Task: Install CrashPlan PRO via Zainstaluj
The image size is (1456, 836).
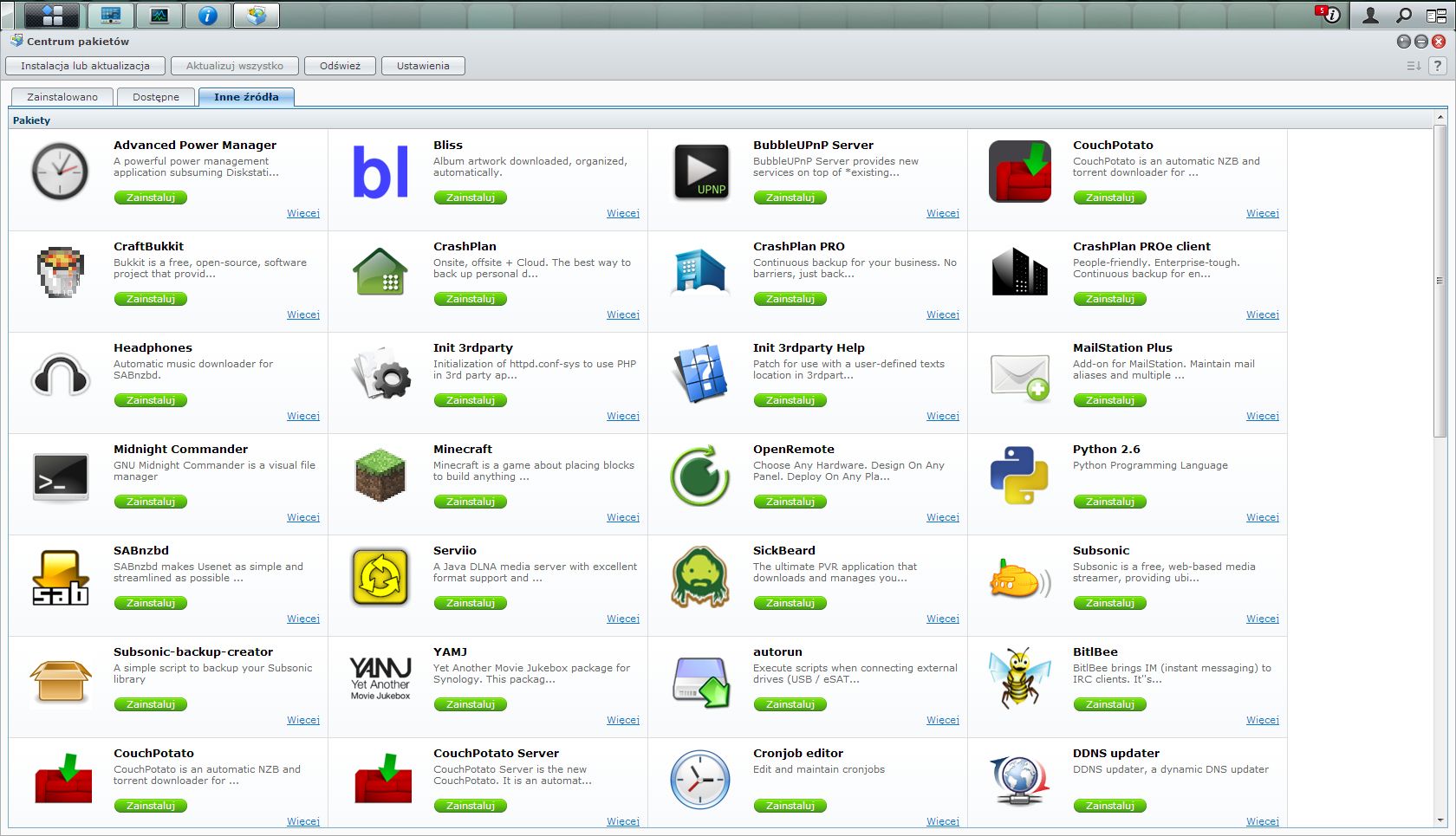Action: pos(790,299)
